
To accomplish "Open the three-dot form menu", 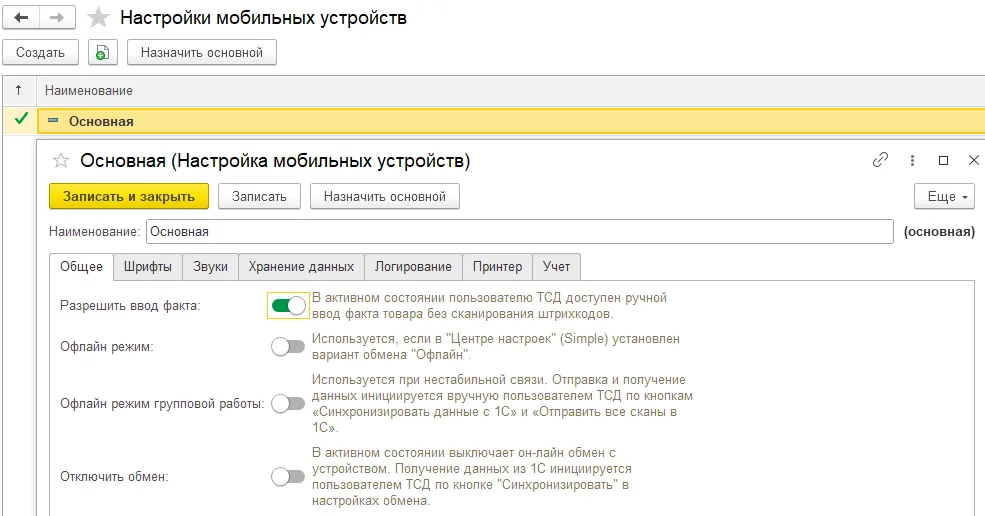I will coord(912,161).
